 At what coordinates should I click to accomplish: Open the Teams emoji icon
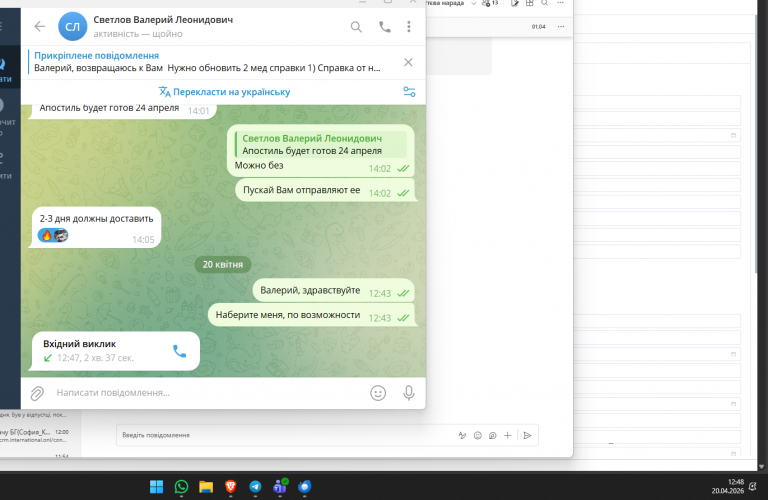point(478,435)
